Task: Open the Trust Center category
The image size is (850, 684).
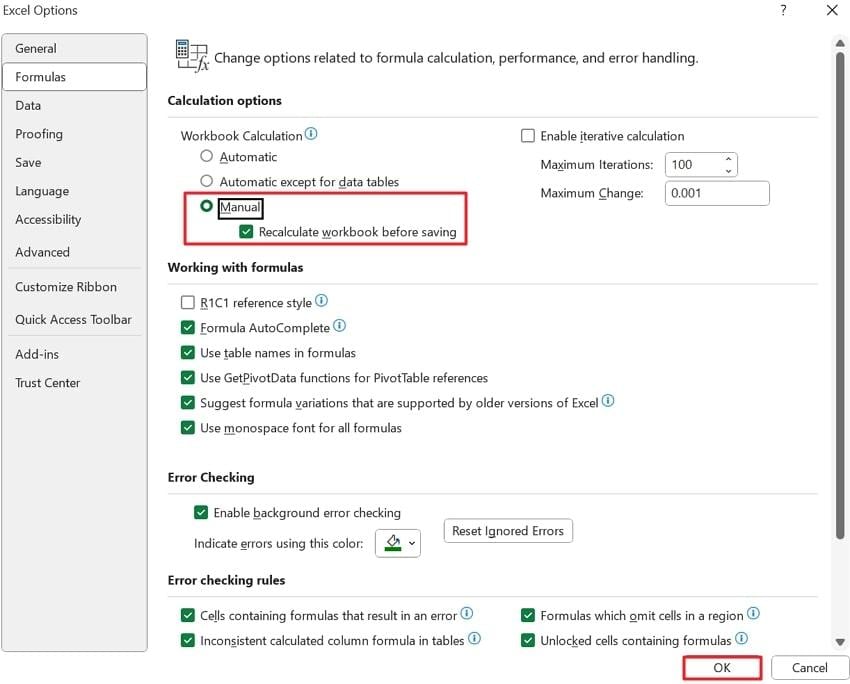Action: (74, 383)
